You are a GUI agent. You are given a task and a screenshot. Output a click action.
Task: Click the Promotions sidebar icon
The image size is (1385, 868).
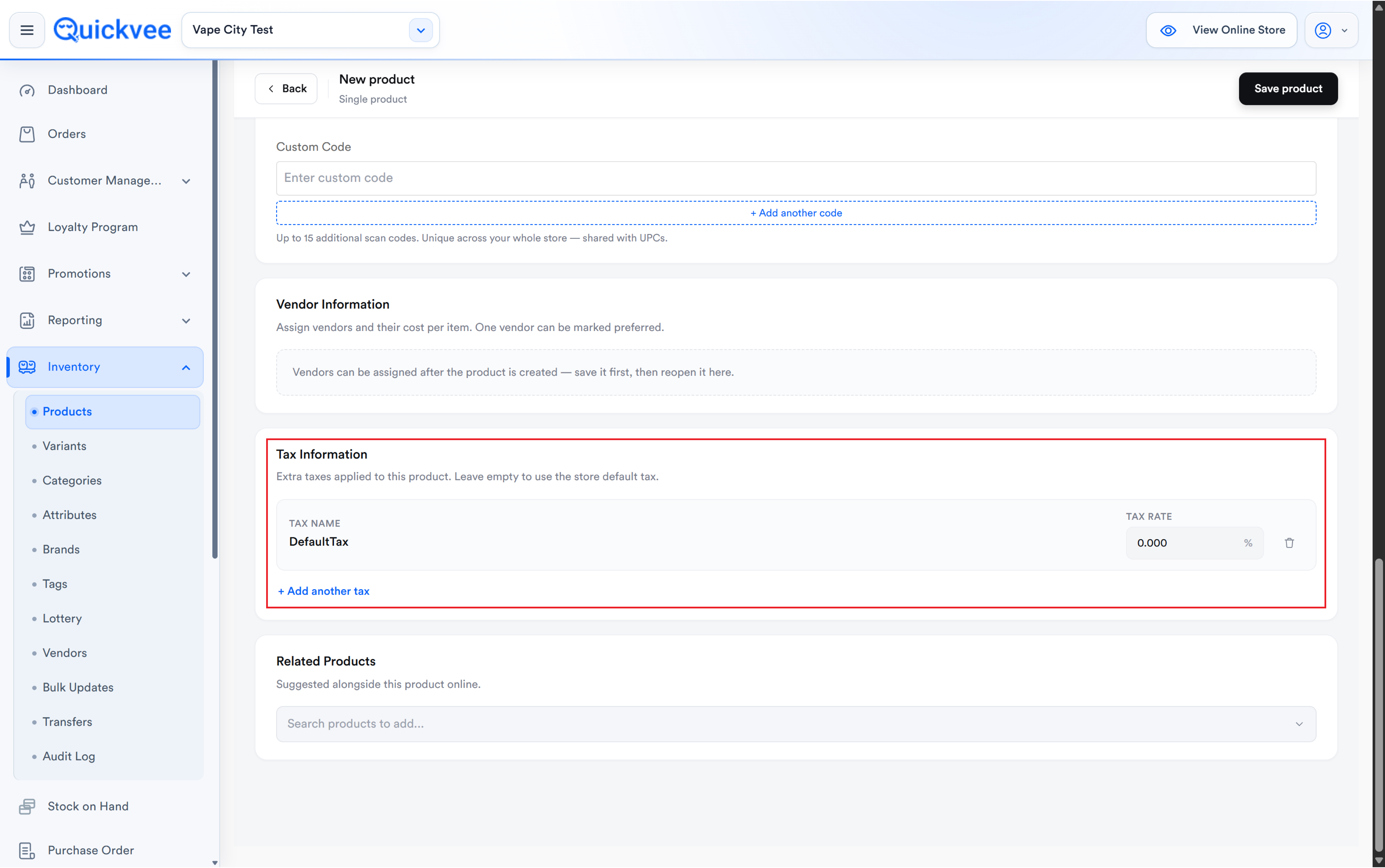point(27,274)
